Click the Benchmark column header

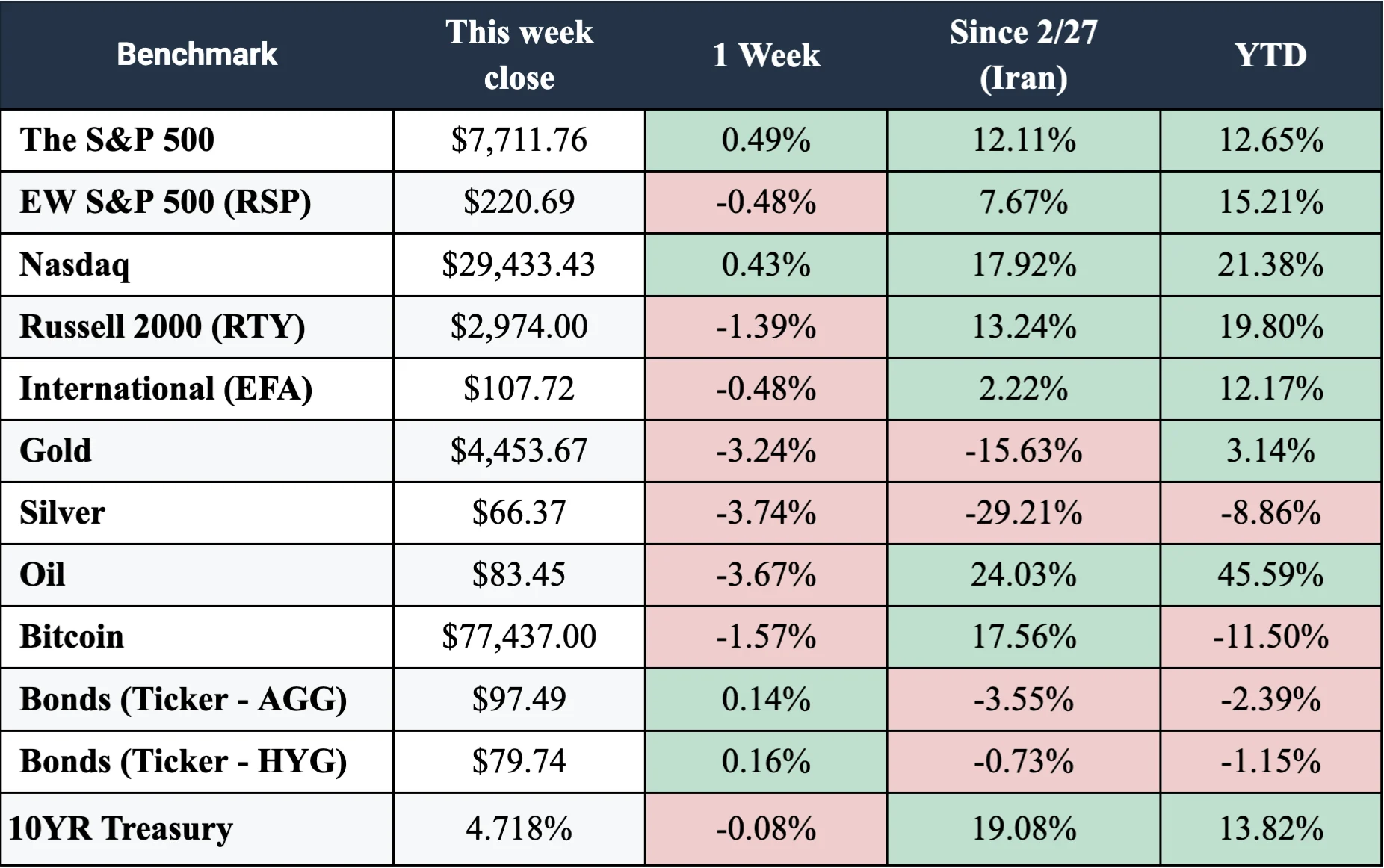197,55
